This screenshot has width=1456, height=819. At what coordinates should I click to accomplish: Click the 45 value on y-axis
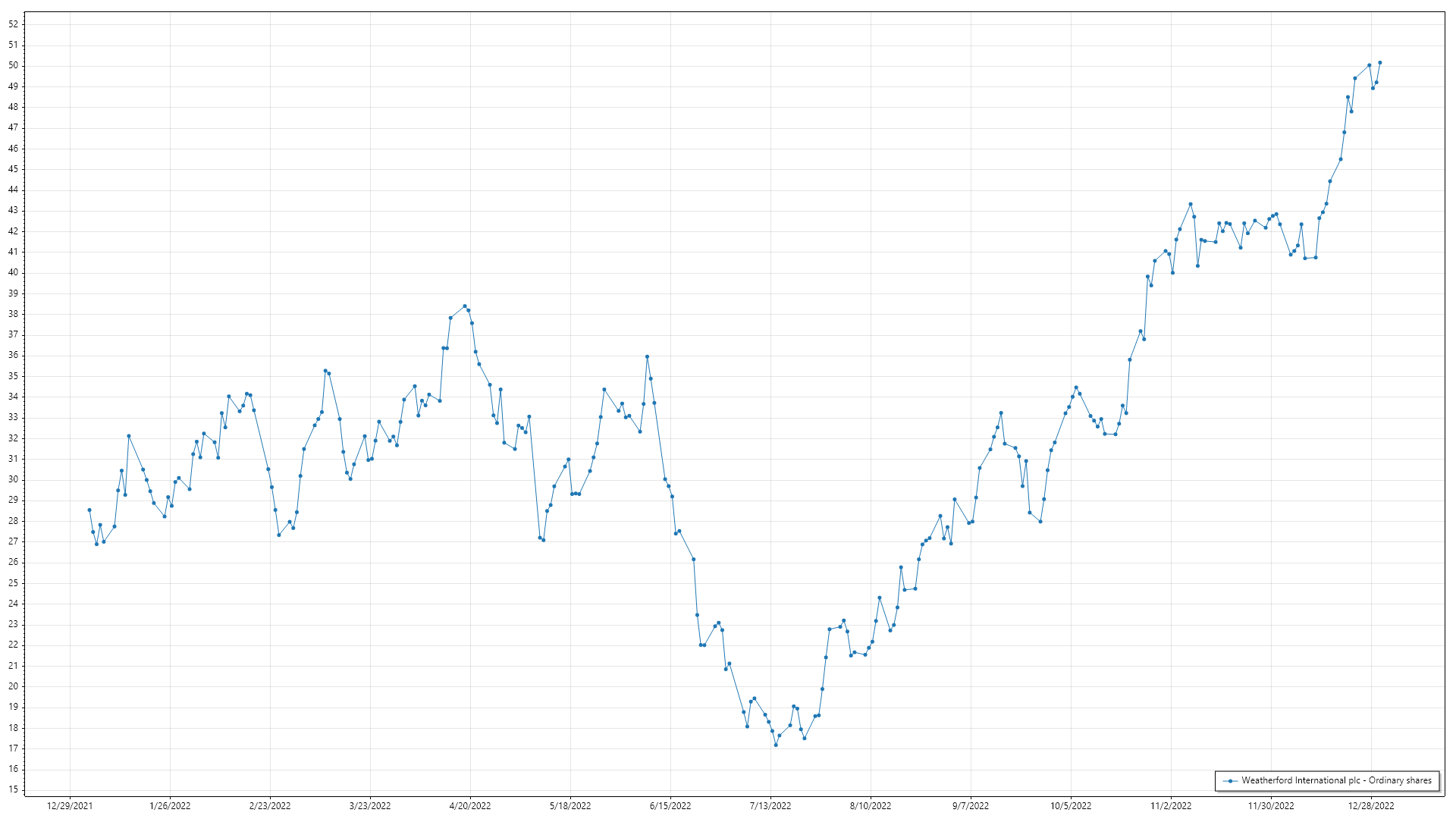click(x=14, y=169)
